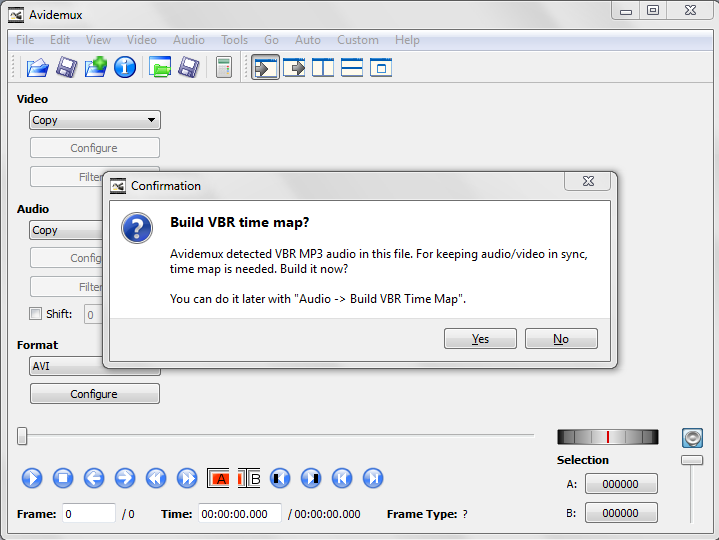Click the audio Shift value field

click(x=94, y=314)
